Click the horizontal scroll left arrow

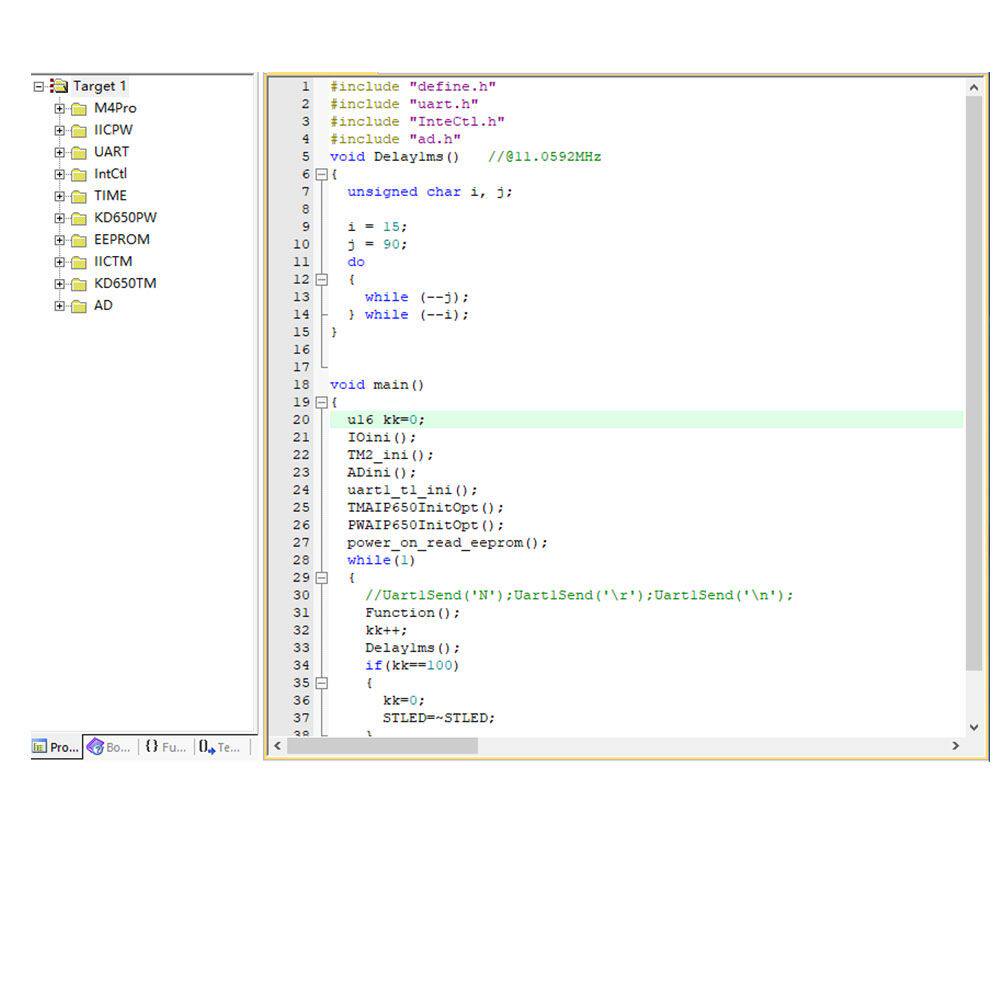tap(277, 746)
